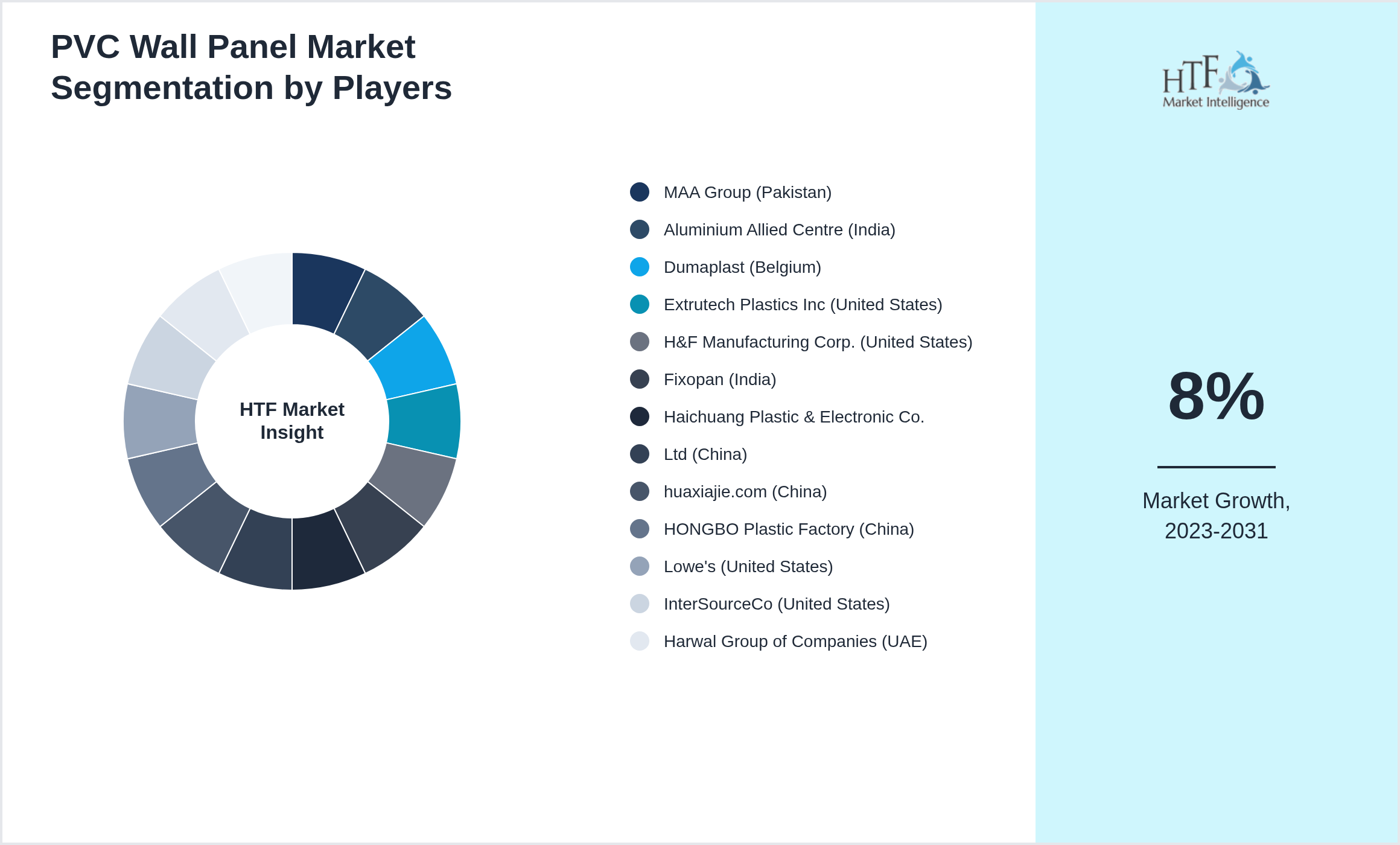Click the Harwal Group of Companies legend dot

click(640, 641)
